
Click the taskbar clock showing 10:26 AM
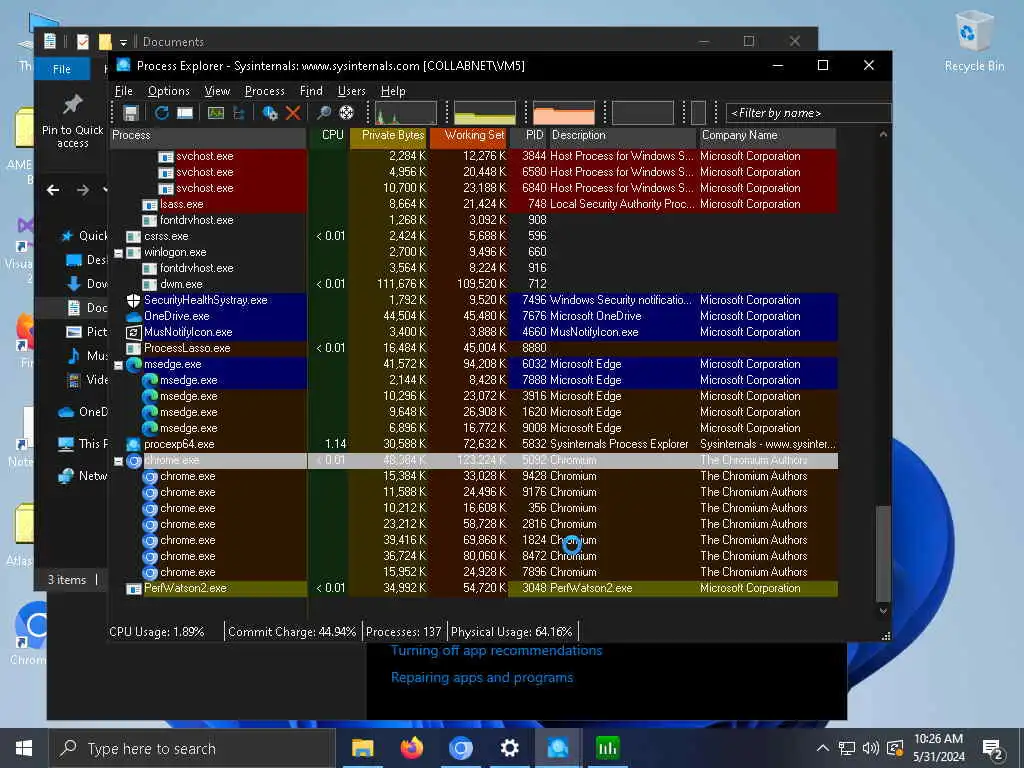point(938,748)
